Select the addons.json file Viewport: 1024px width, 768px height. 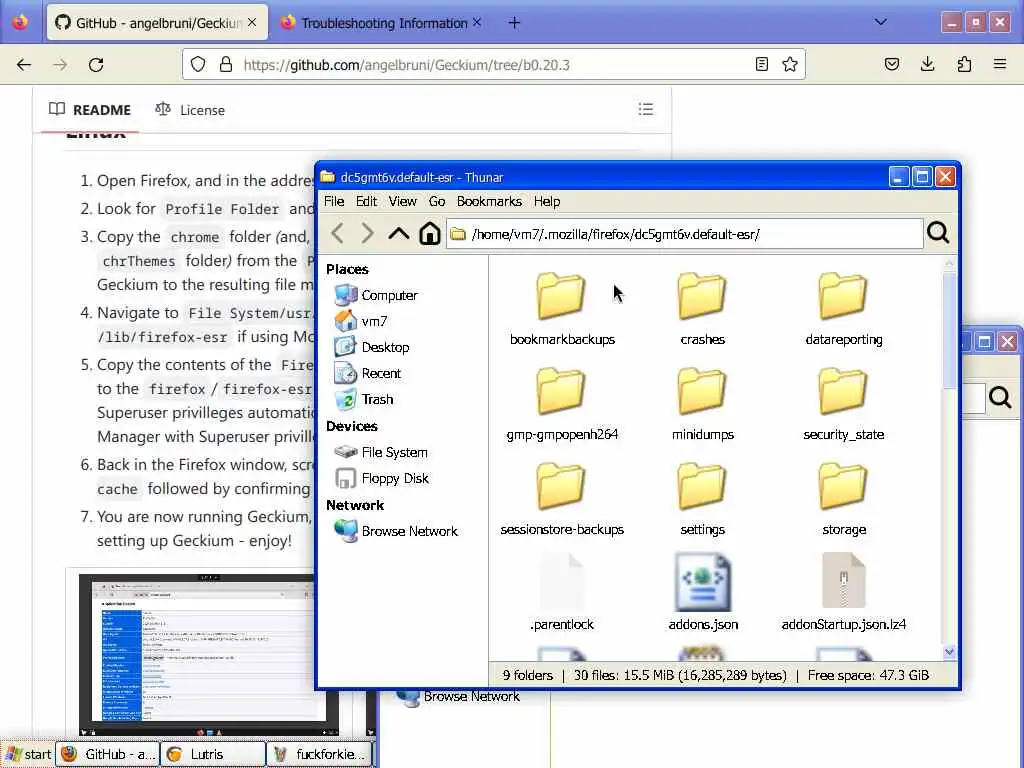coord(703,593)
